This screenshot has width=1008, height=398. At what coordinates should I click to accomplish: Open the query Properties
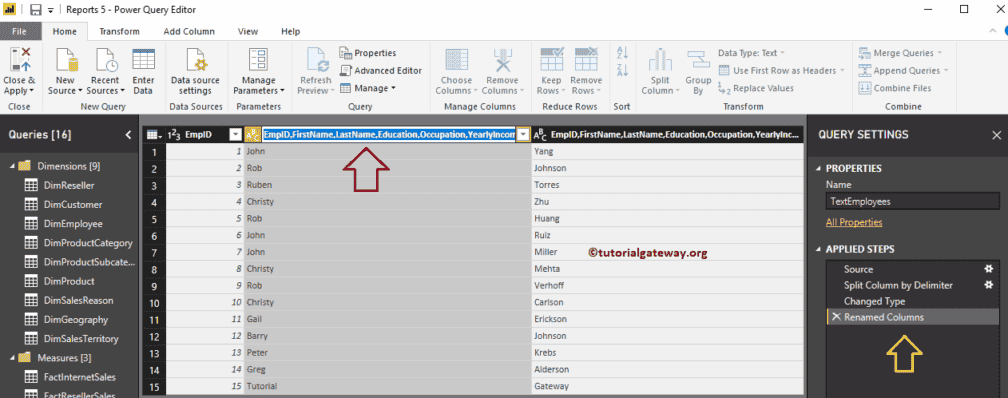pos(368,53)
